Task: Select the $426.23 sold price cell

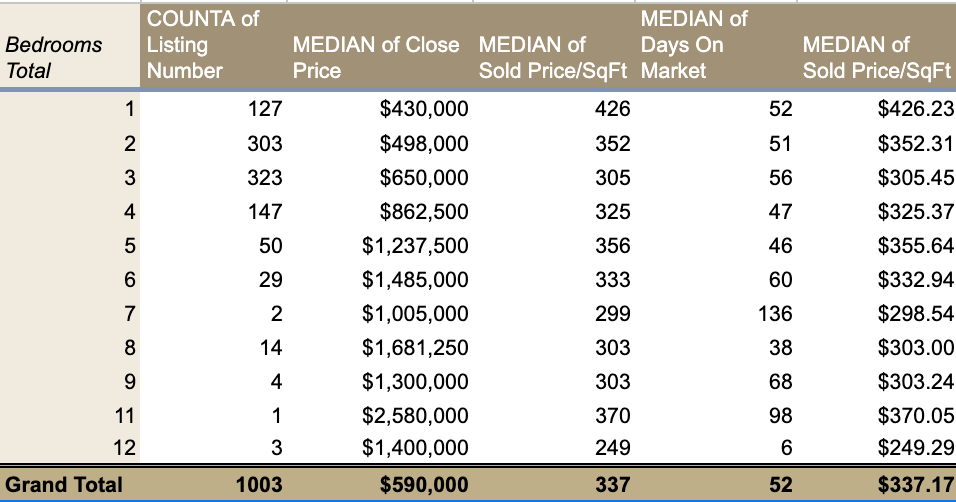Action: pos(915,110)
